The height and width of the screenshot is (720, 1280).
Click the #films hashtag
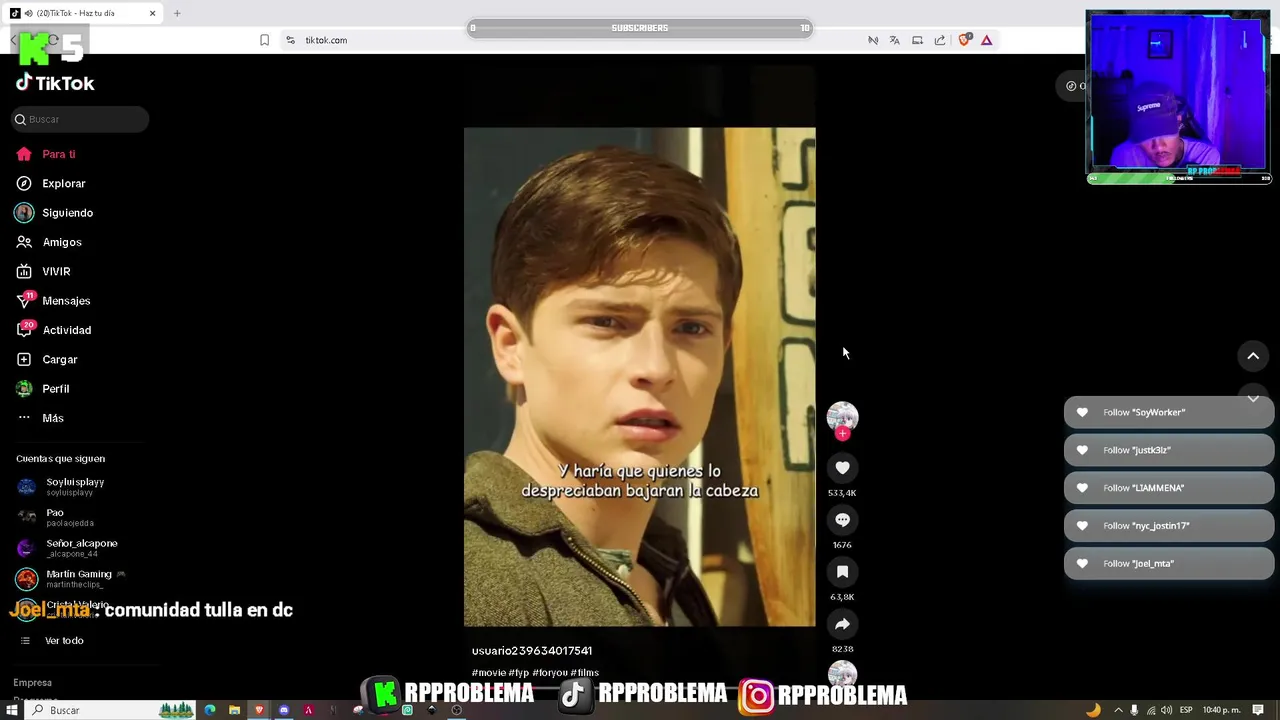(x=585, y=673)
